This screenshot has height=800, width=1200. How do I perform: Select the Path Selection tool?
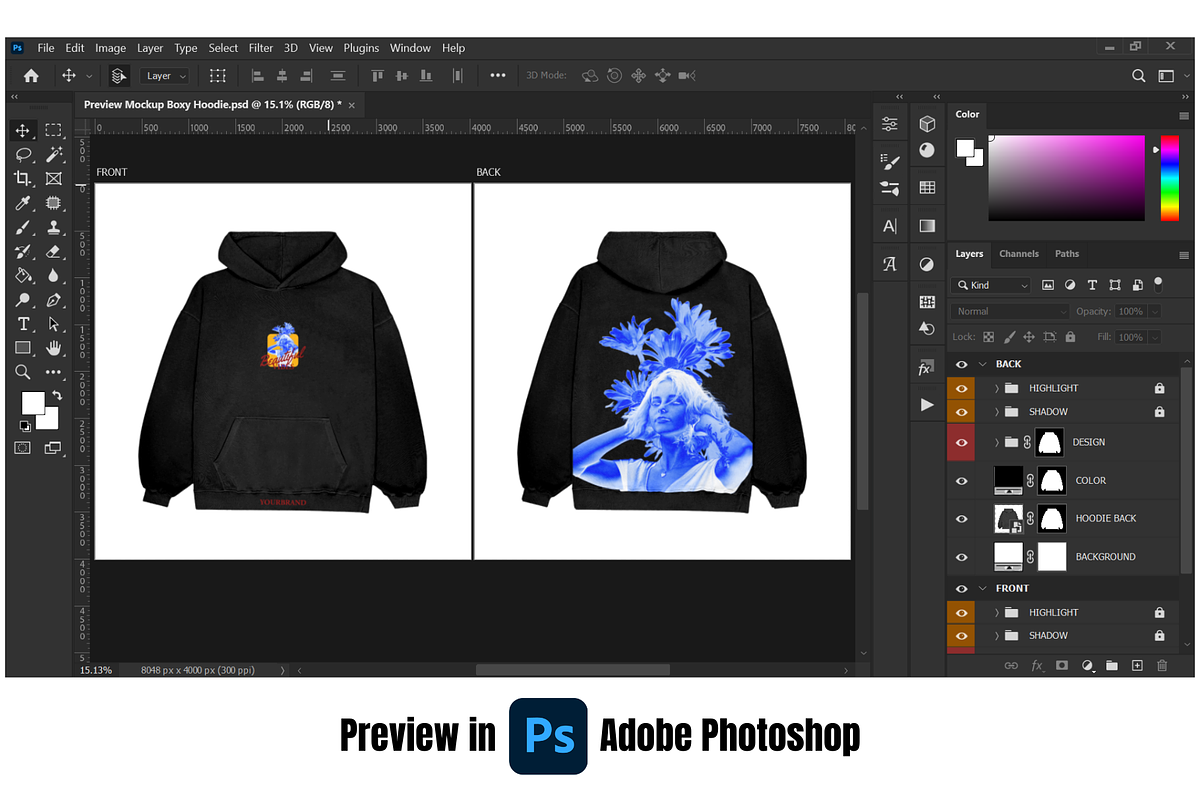coord(54,324)
